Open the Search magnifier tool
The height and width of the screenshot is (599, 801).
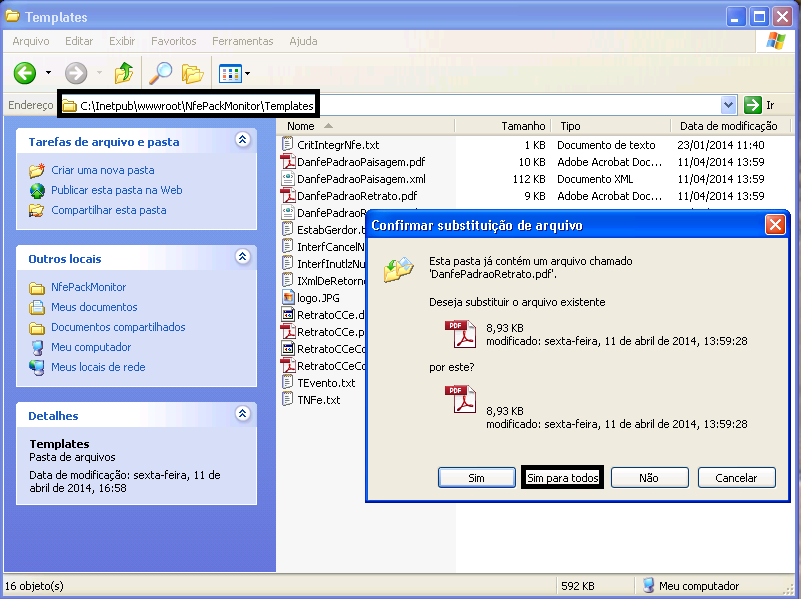pos(159,73)
